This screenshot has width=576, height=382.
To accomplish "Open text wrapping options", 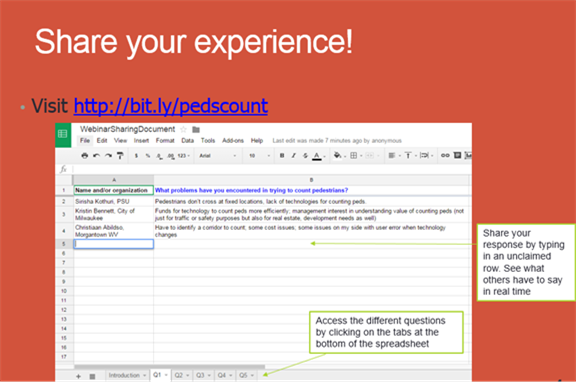I will tap(424, 156).
